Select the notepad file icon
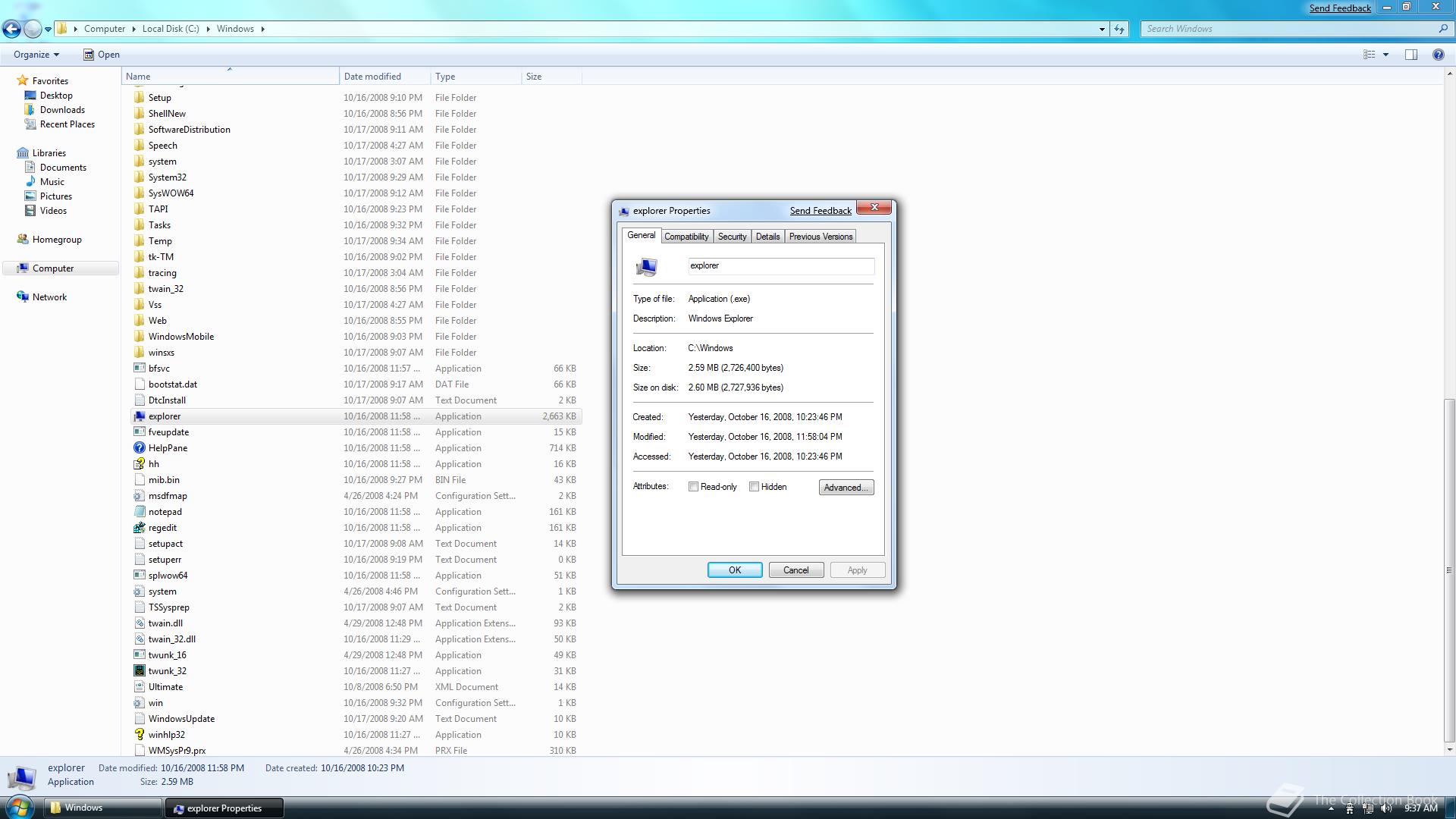1456x819 pixels. pyautogui.click(x=140, y=512)
